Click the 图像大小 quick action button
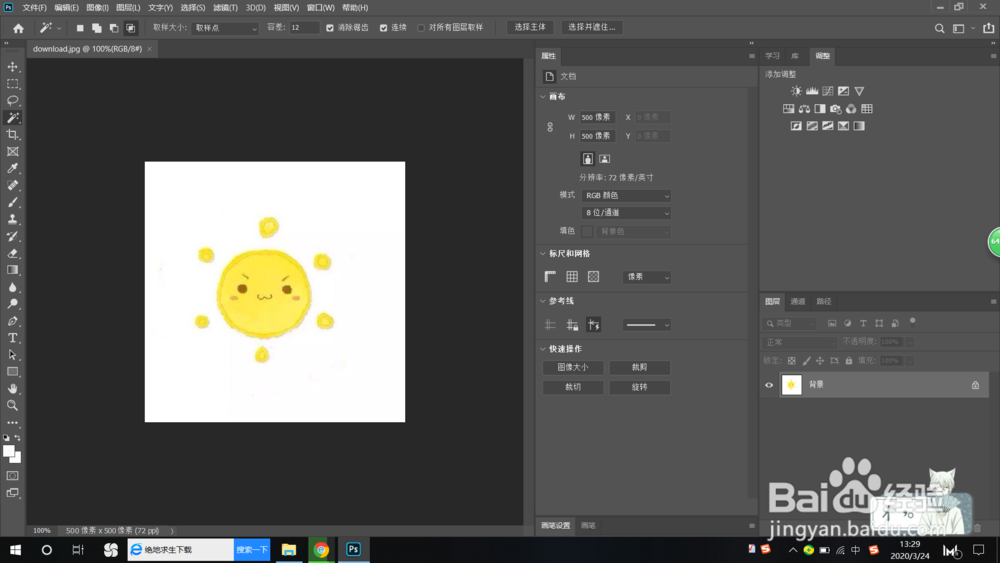 click(x=573, y=367)
